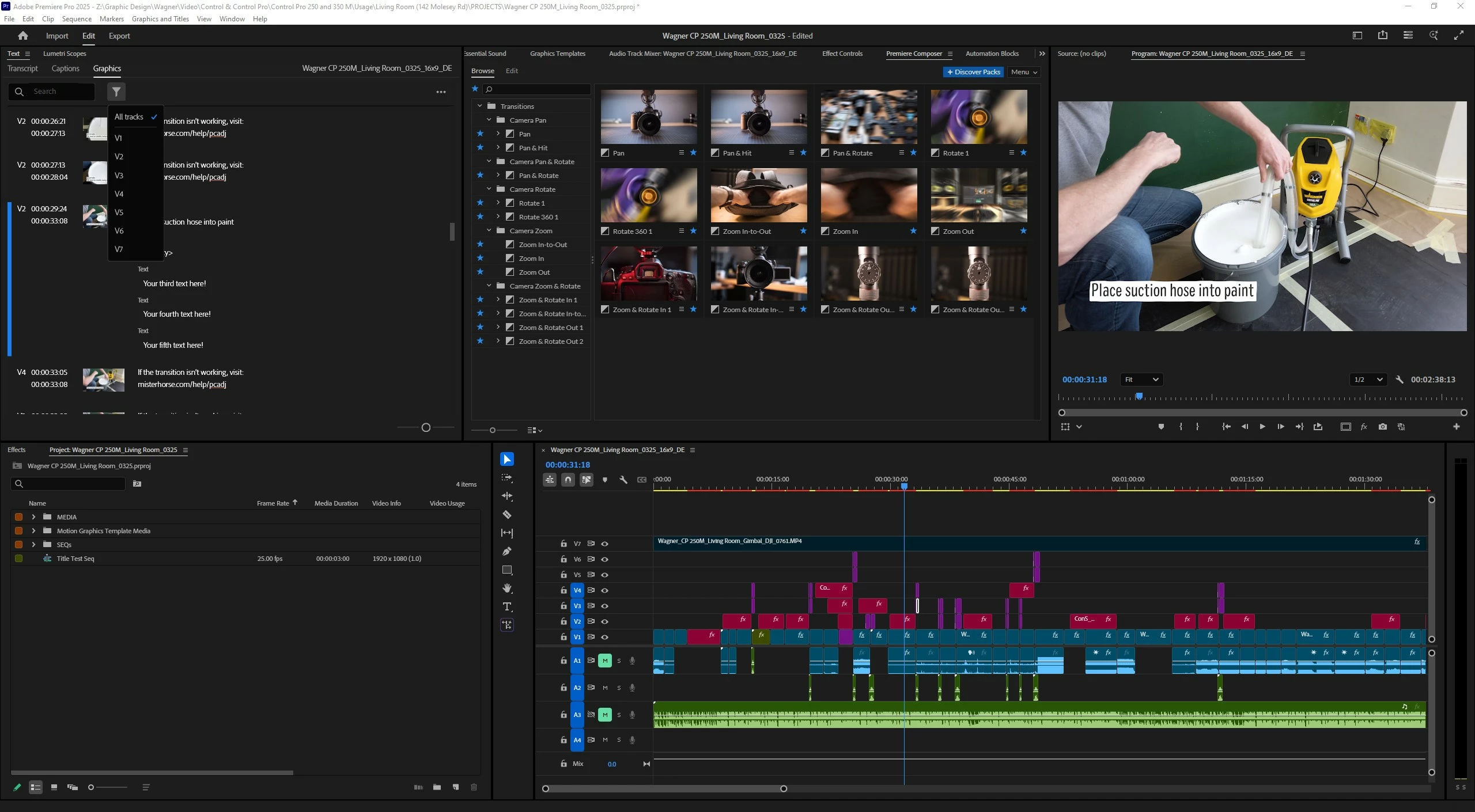
Task: Mute audio track A1
Action: [604, 661]
